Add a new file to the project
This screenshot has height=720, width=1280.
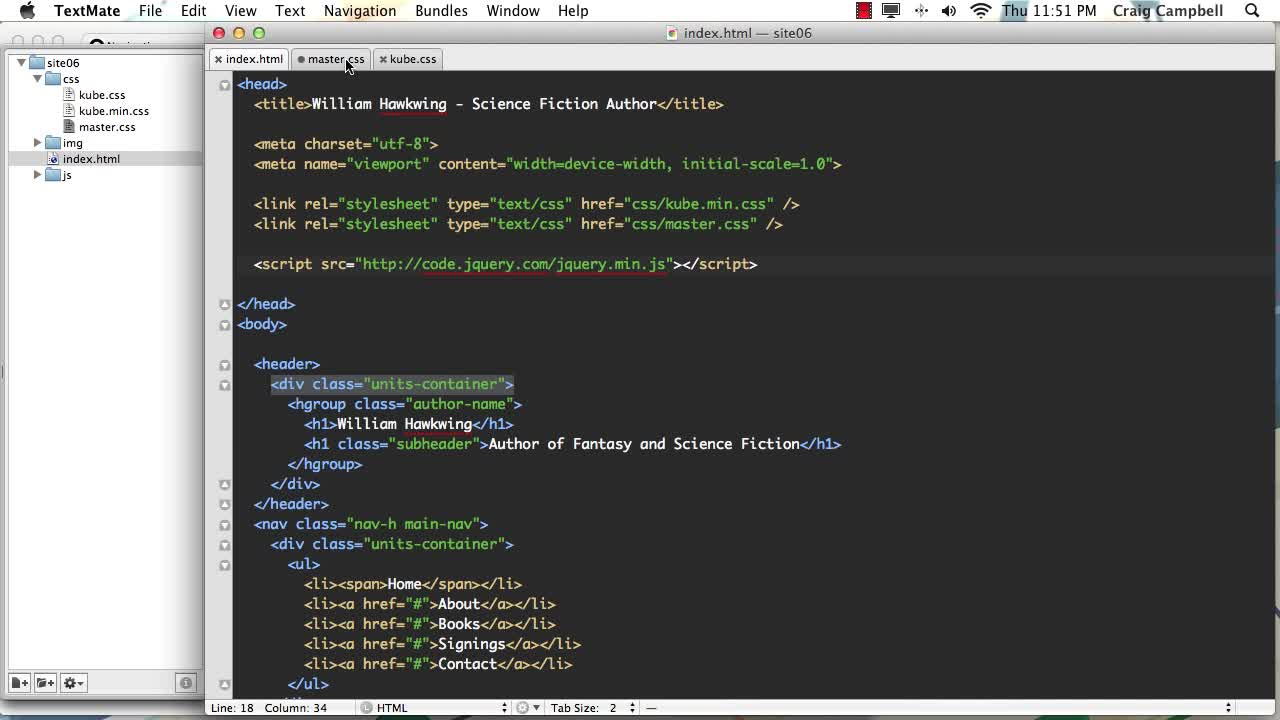coord(19,683)
